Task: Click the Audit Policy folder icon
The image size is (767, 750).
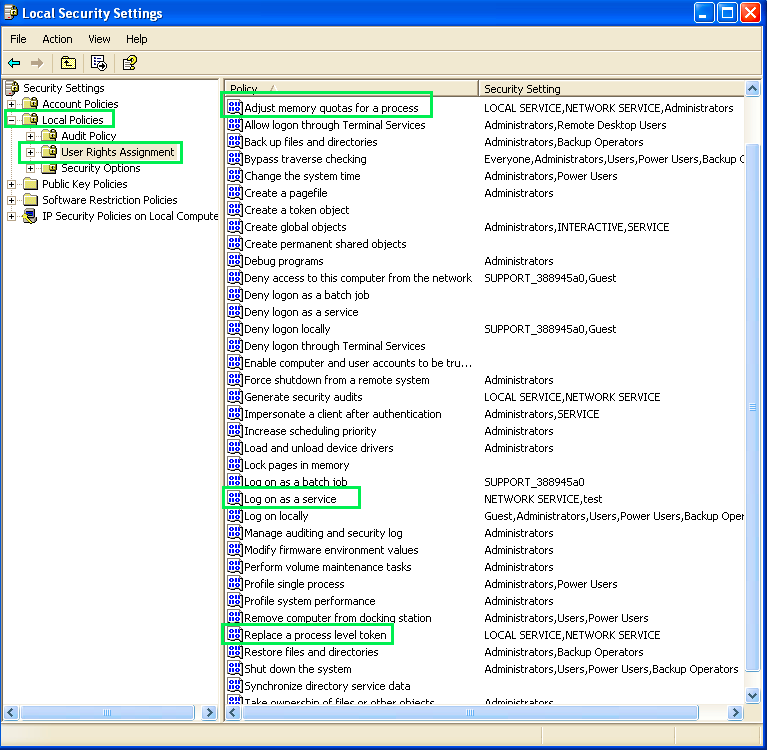Action: coord(49,136)
